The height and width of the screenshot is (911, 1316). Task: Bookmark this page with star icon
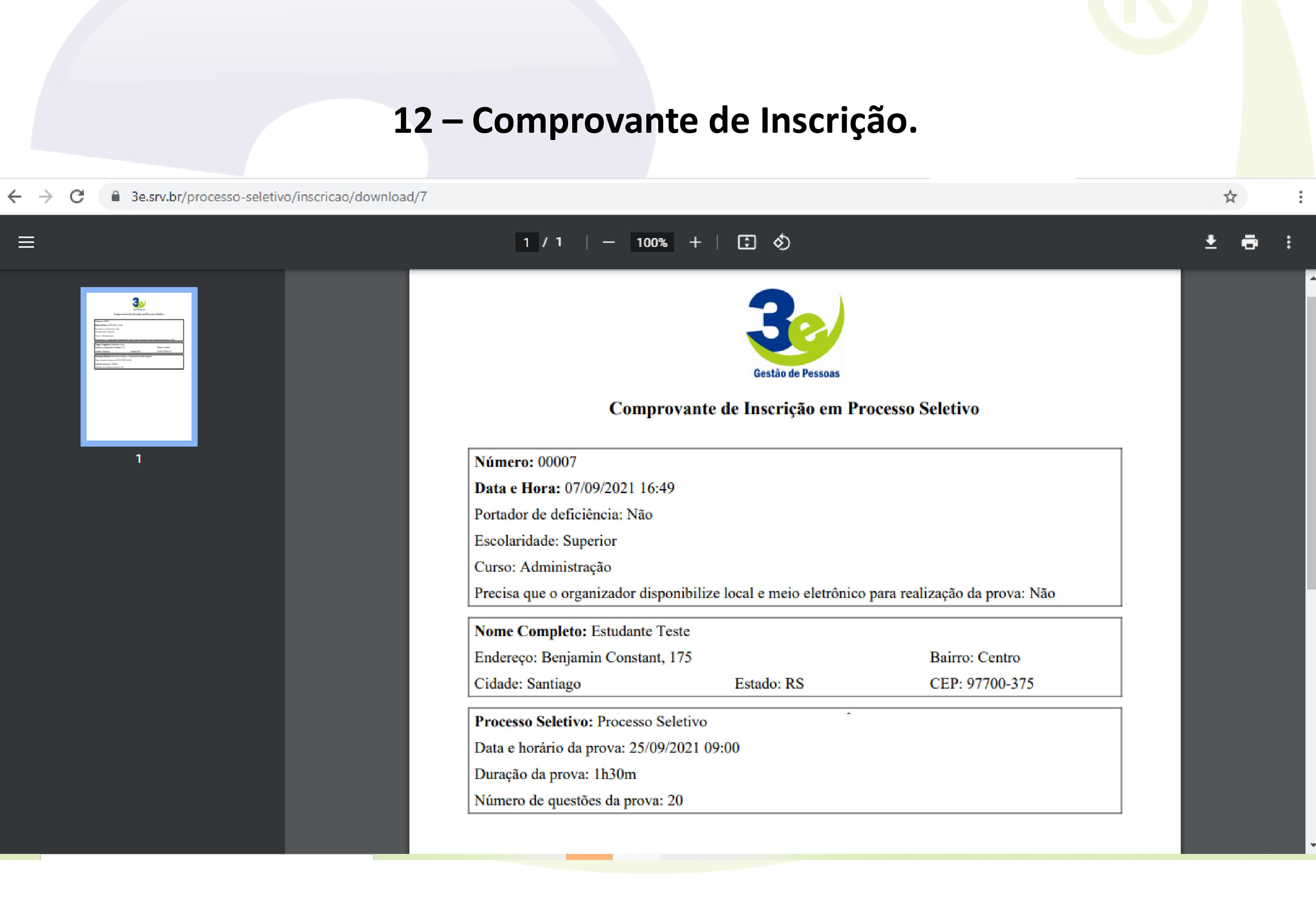(1230, 196)
